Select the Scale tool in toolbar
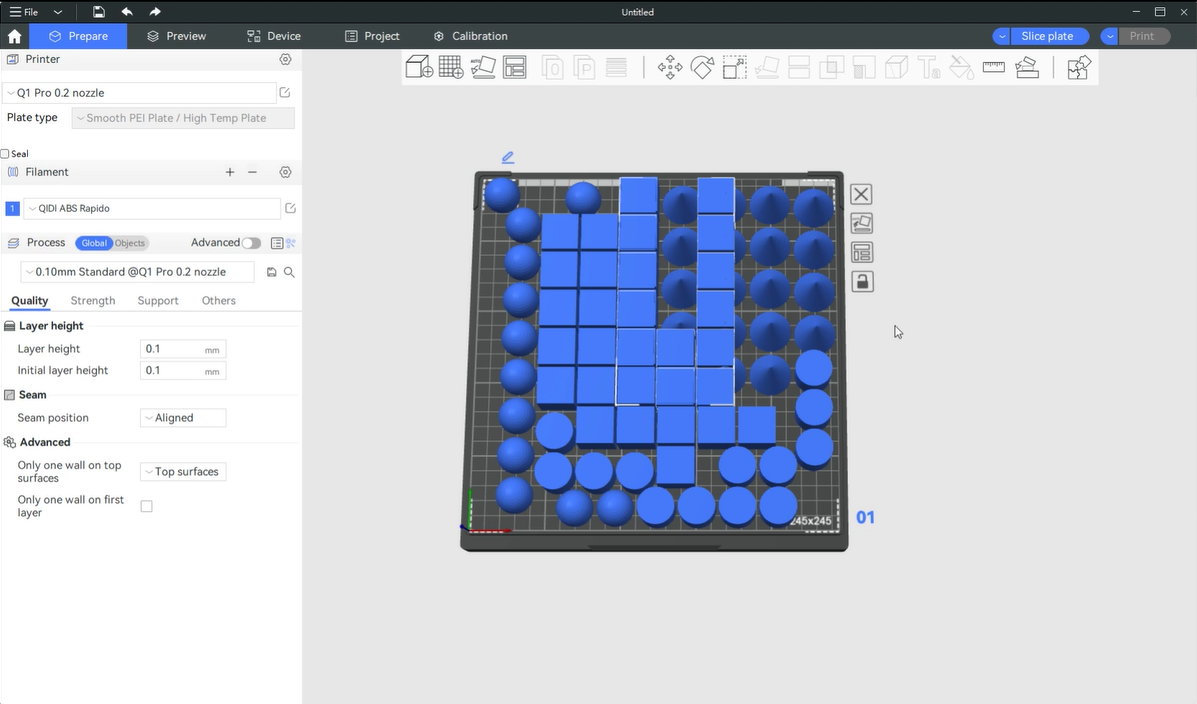Screen dimensions: 1197x704 click(x=734, y=68)
